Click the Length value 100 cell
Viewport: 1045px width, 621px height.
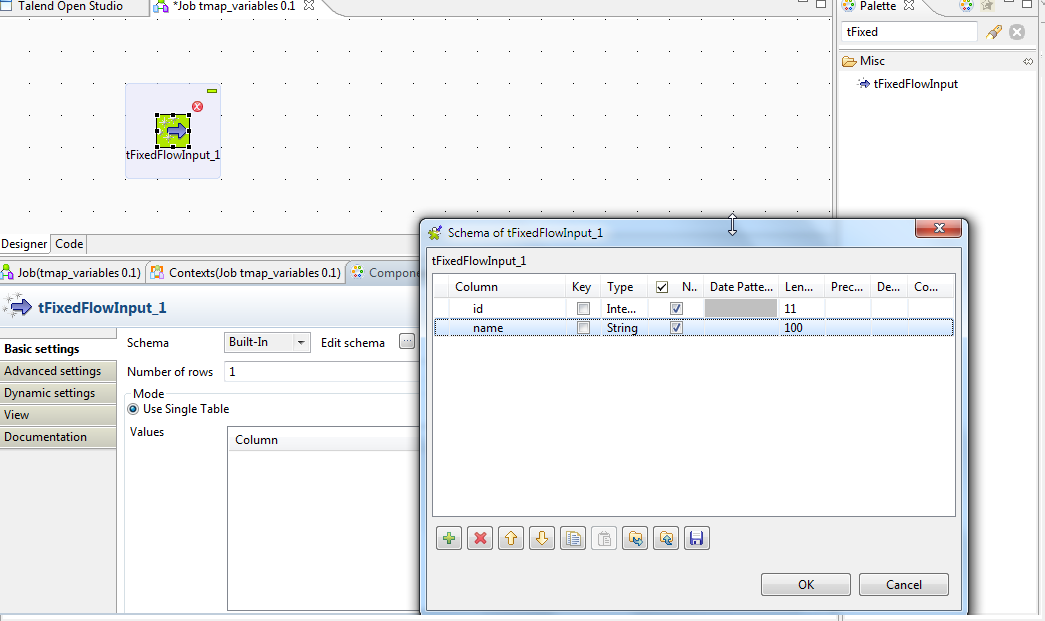pyautogui.click(x=802, y=328)
